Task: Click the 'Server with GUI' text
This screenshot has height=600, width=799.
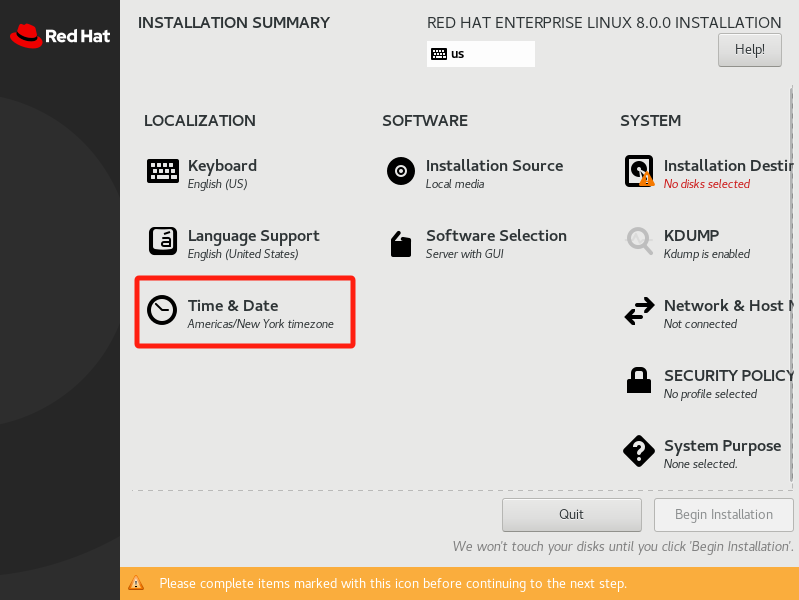Action: point(464,254)
